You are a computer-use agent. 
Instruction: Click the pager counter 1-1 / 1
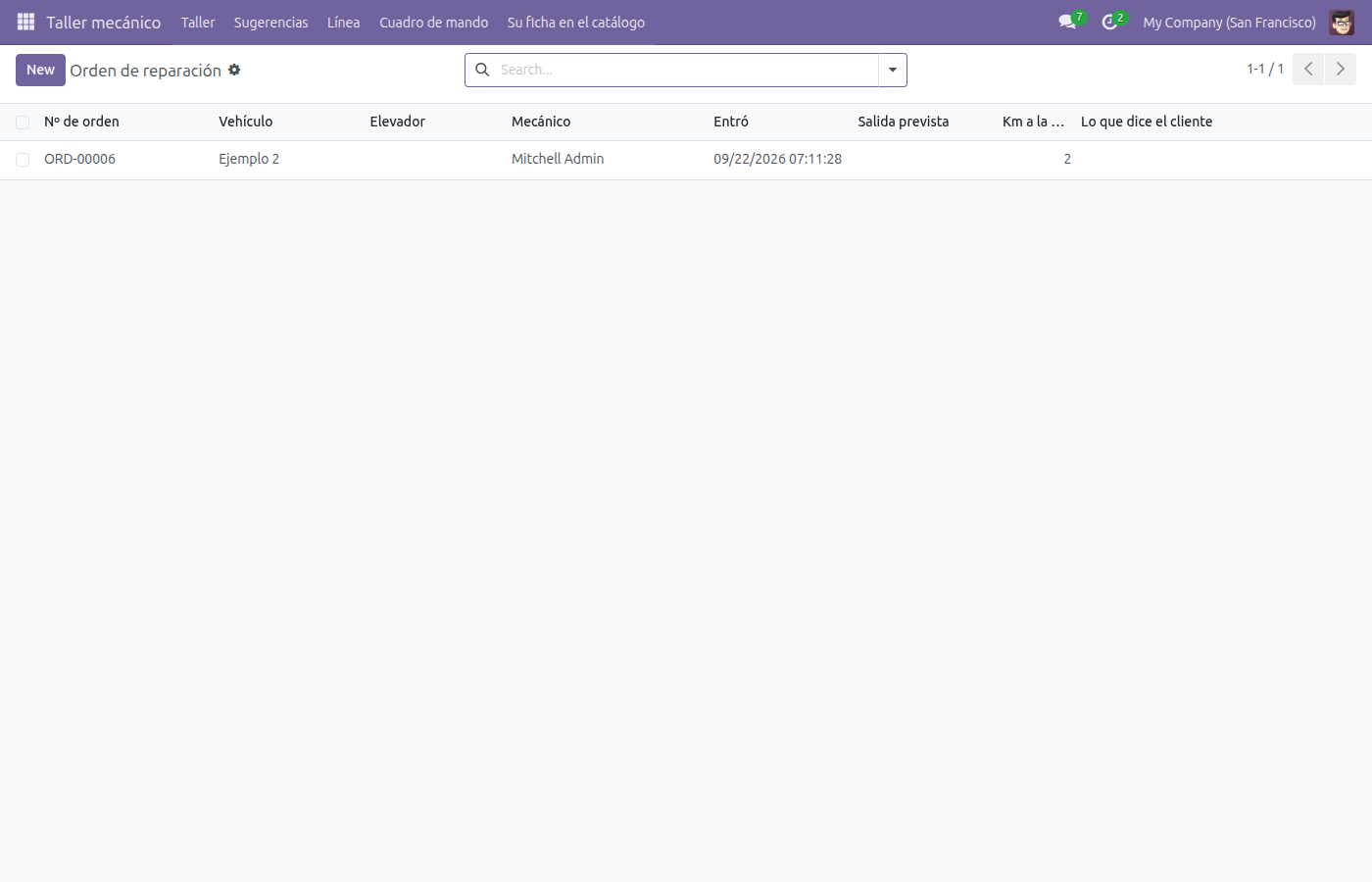pyautogui.click(x=1265, y=70)
